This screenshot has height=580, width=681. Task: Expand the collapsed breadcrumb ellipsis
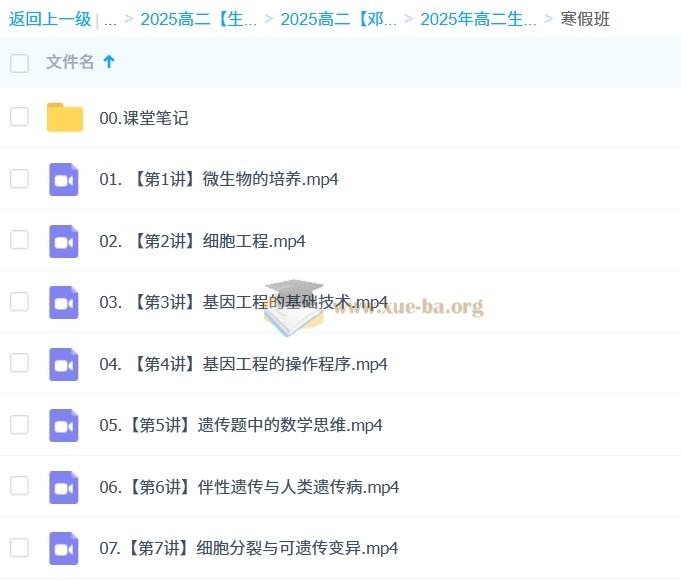tap(110, 19)
